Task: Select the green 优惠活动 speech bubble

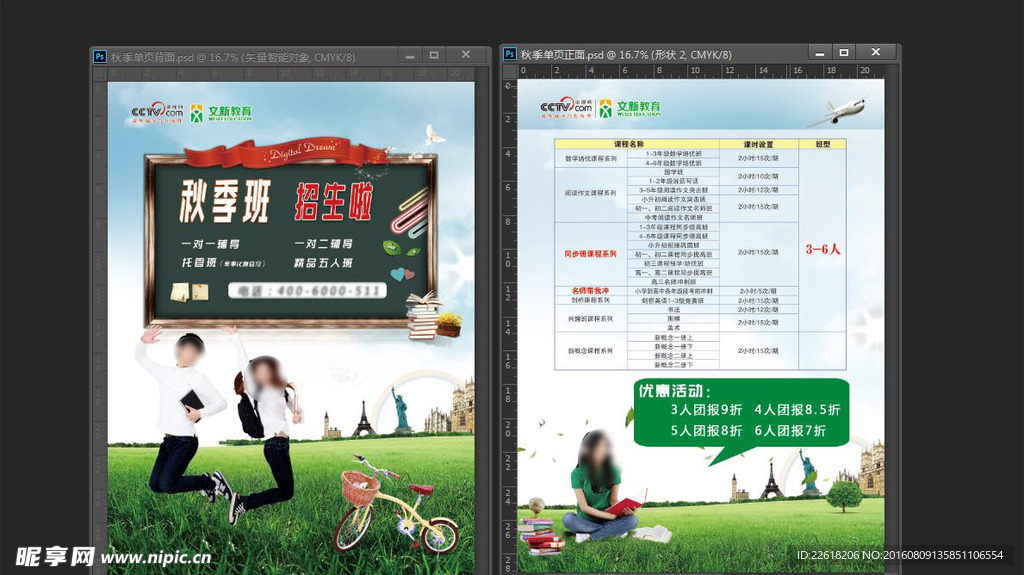Action: point(740,412)
